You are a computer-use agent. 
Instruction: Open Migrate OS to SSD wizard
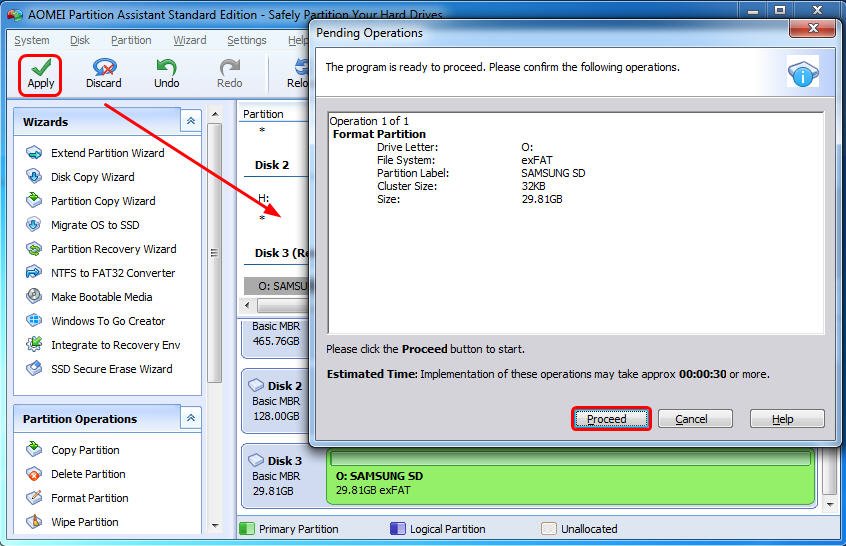coord(95,225)
